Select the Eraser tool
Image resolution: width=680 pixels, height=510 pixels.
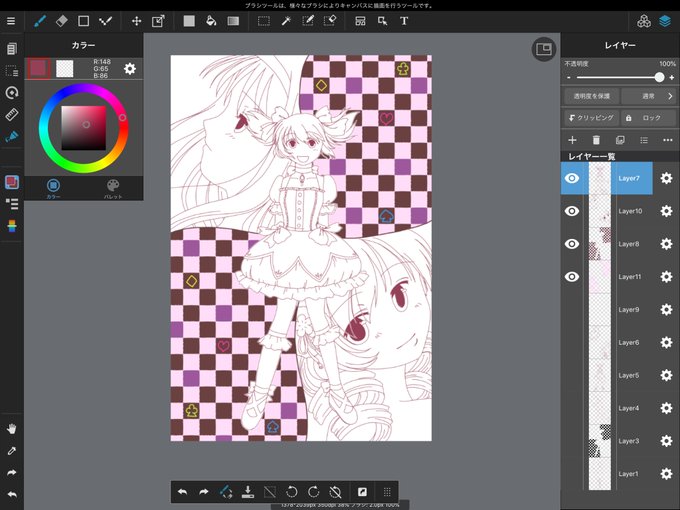point(62,21)
